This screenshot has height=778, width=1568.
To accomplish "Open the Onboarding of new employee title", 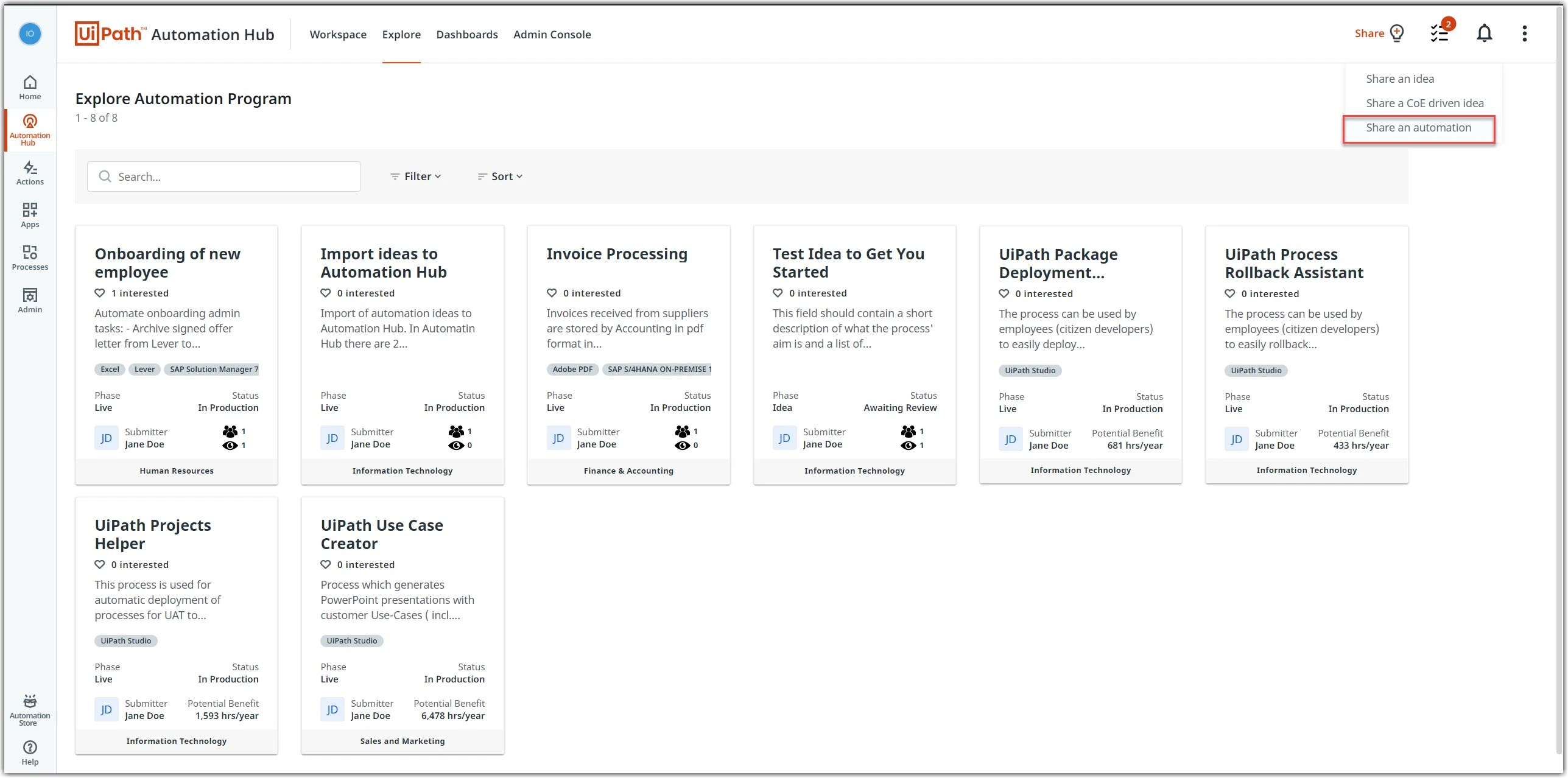I will [167, 262].
